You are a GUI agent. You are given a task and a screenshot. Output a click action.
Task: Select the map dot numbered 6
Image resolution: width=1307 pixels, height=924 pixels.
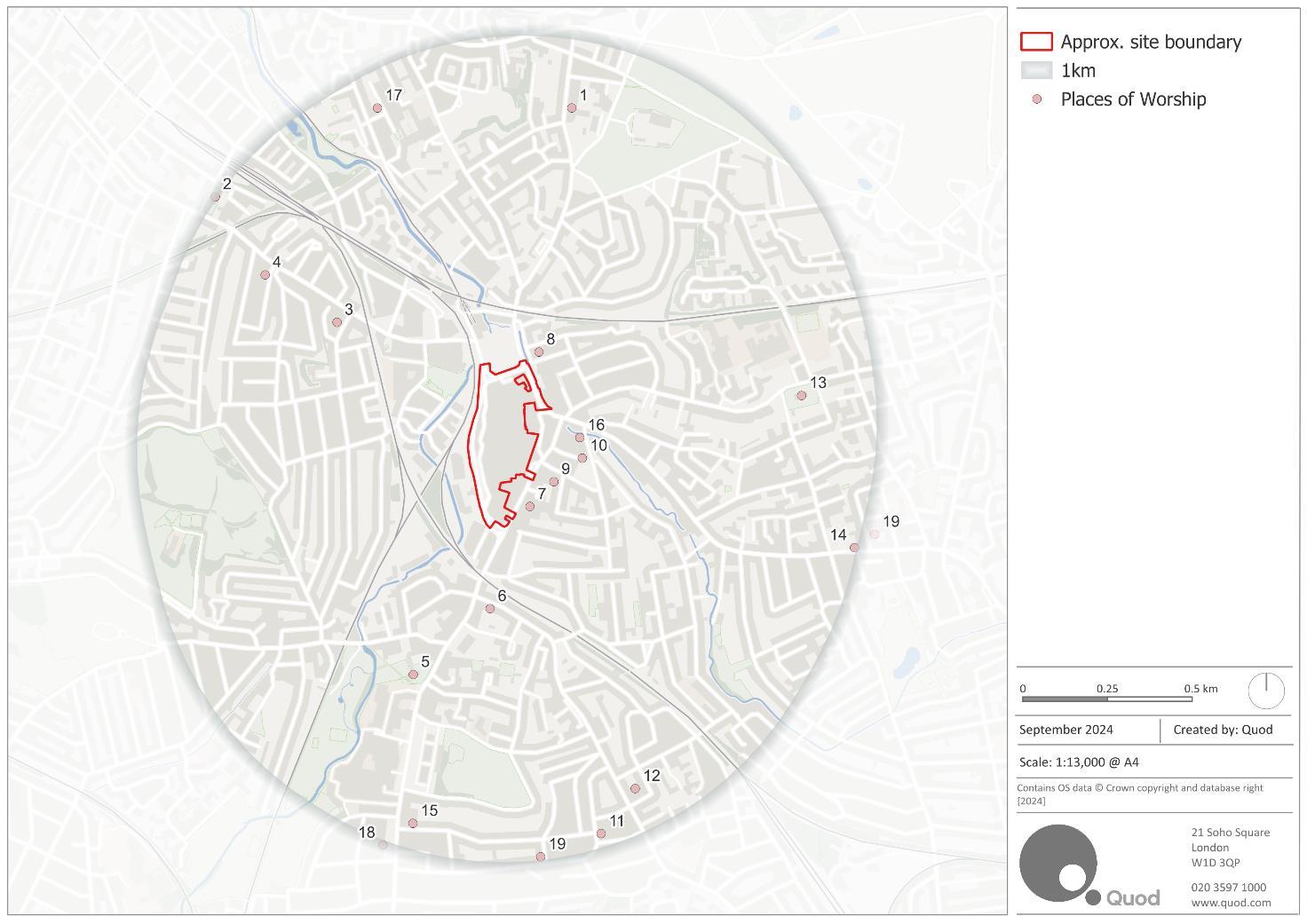tap(490, 609)
